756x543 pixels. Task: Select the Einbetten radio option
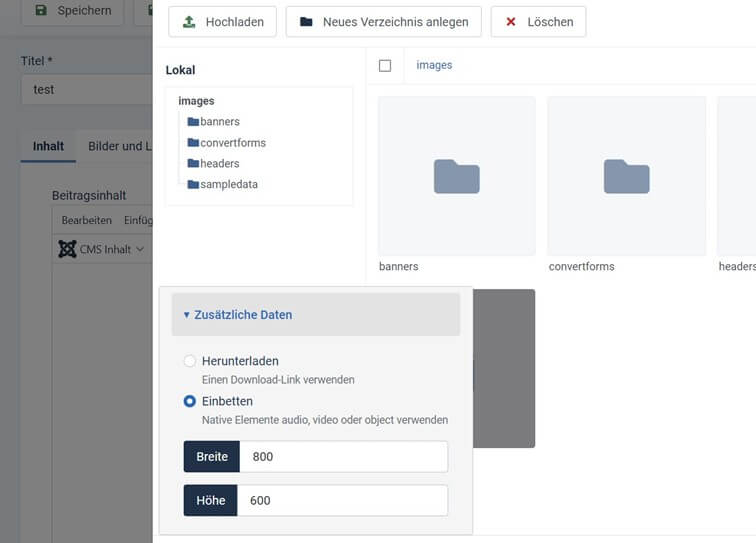coord(189,401)
